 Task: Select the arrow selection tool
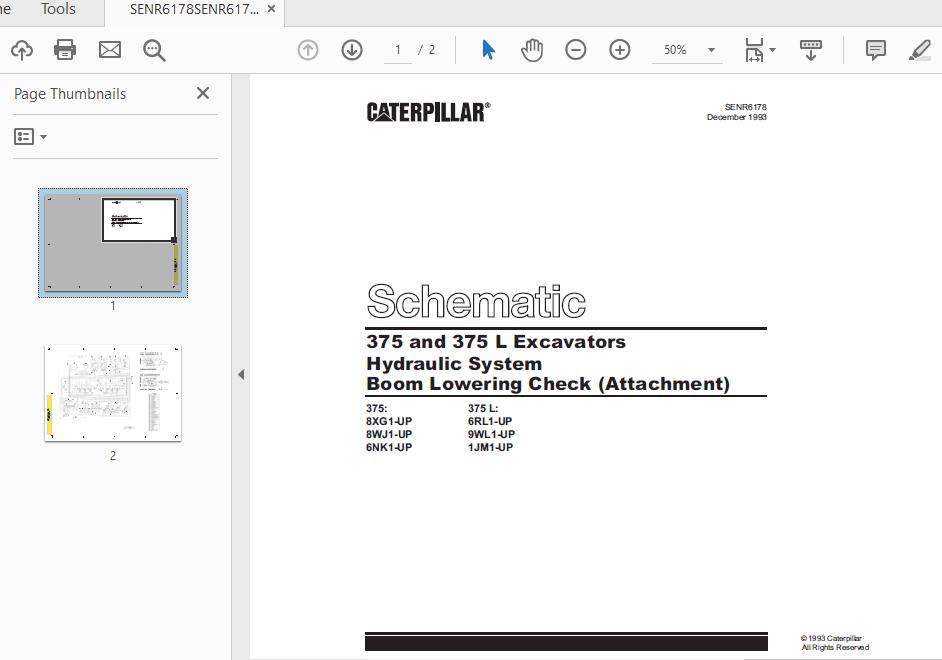click(x=488, y=49)
